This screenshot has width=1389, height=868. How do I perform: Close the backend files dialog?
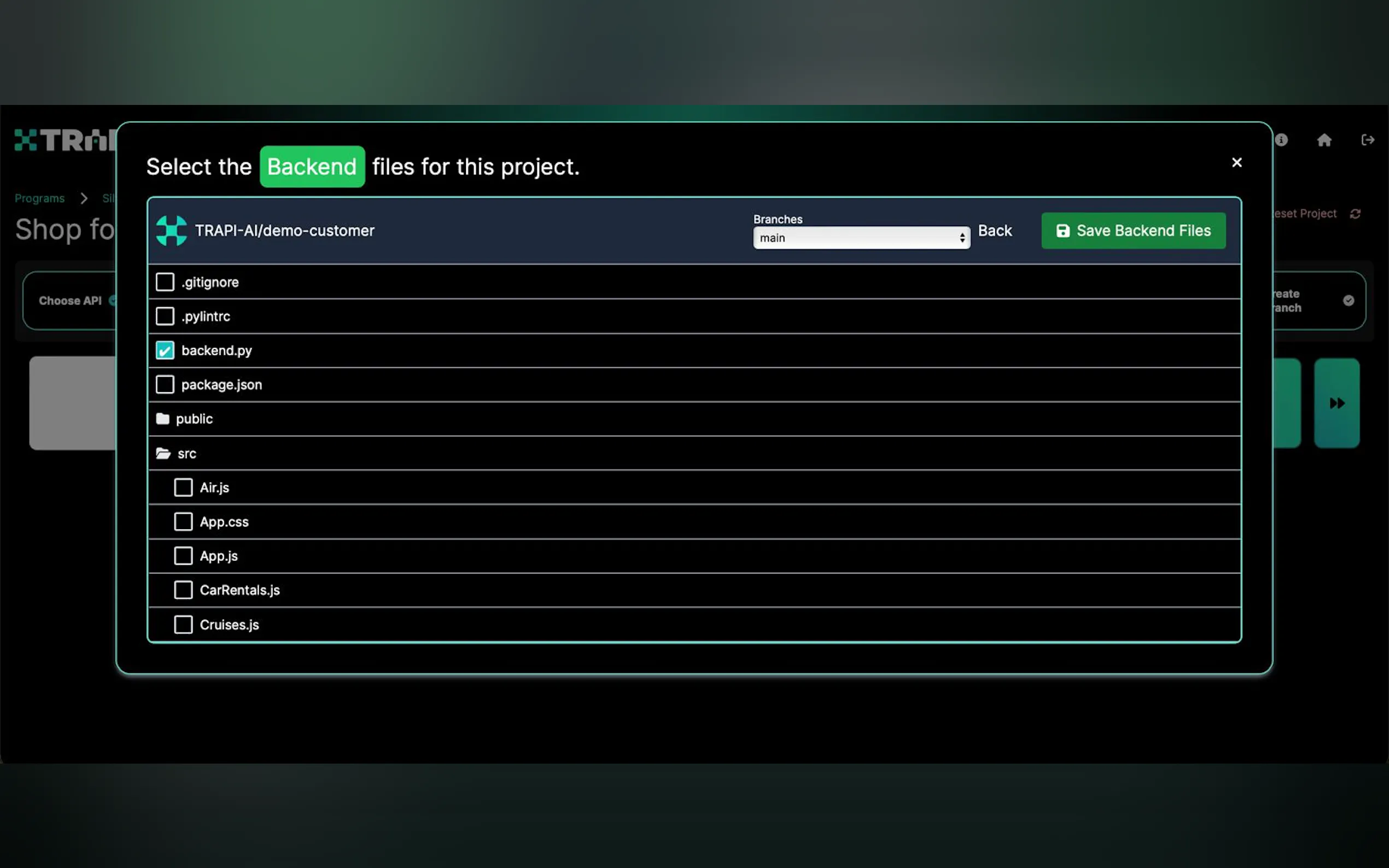[1236, 162]
